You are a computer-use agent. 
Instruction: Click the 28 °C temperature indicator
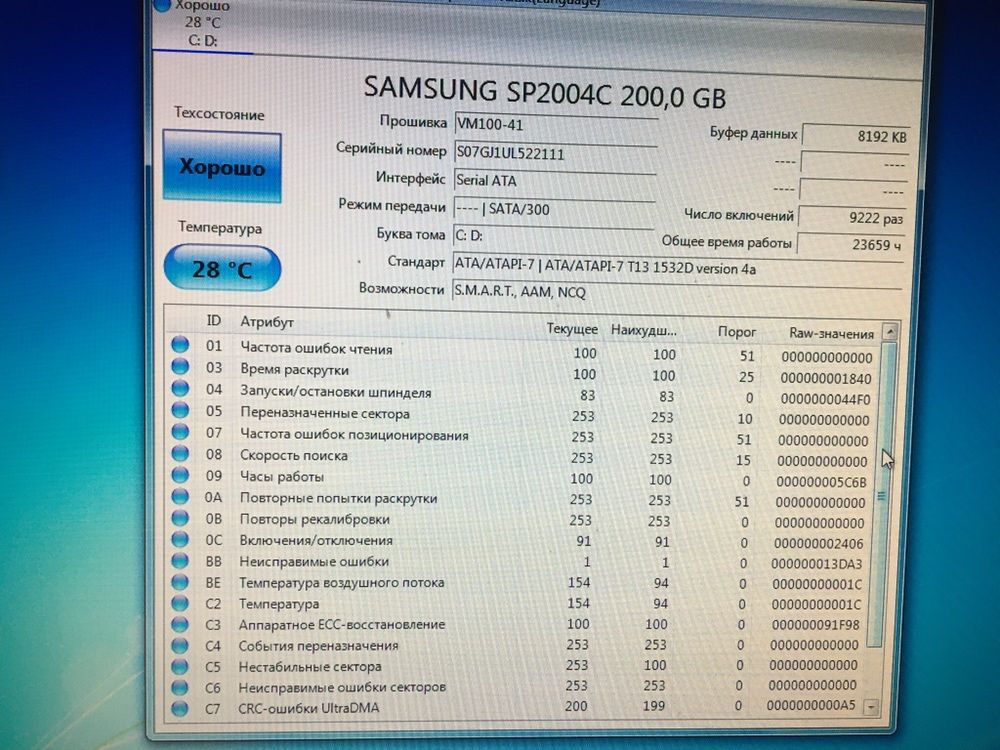pyautogui.click(x=222, y=268)
